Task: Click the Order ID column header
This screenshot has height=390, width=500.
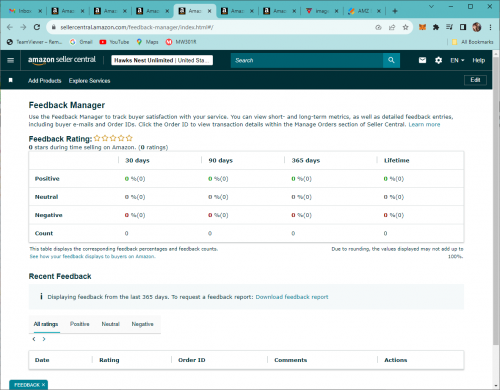Action: (192, 360)
